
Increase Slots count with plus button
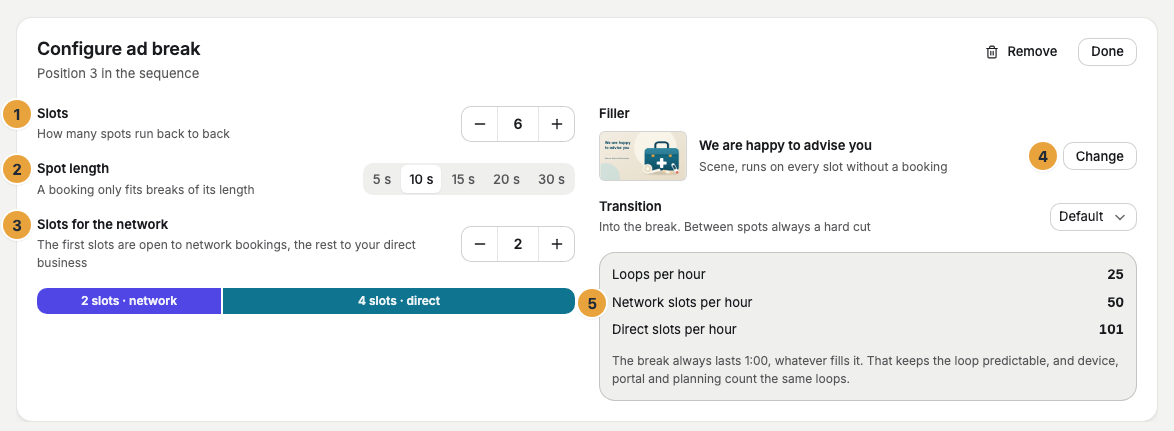[x=556, y=124]
